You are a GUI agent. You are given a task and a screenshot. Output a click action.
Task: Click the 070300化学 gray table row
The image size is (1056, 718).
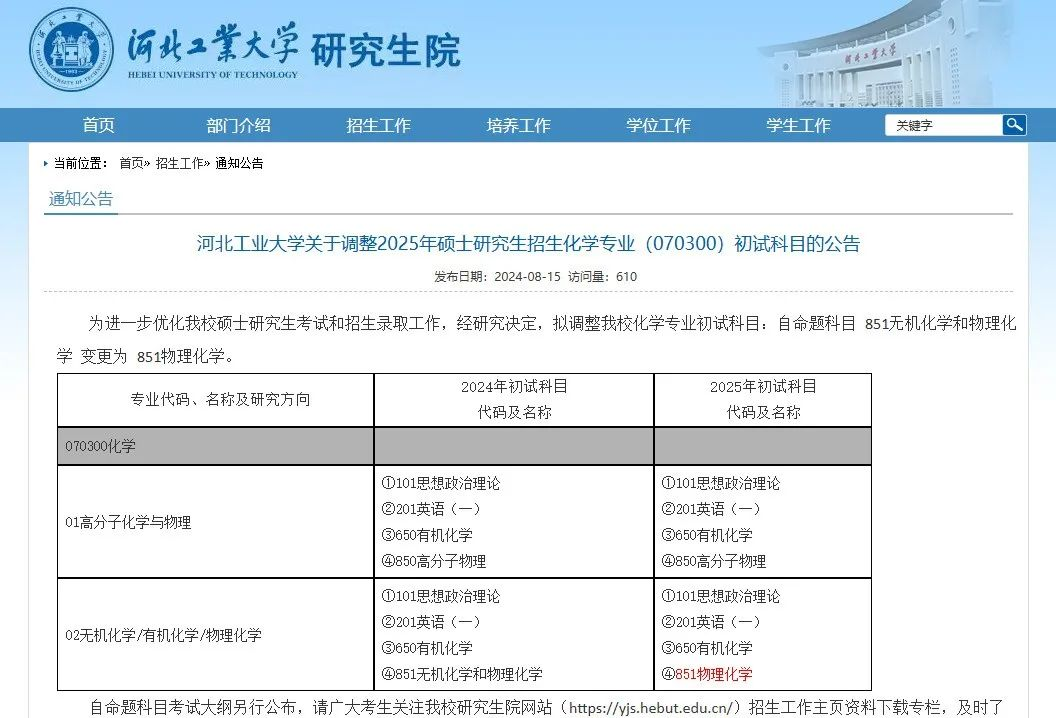[x=464, y=446]
